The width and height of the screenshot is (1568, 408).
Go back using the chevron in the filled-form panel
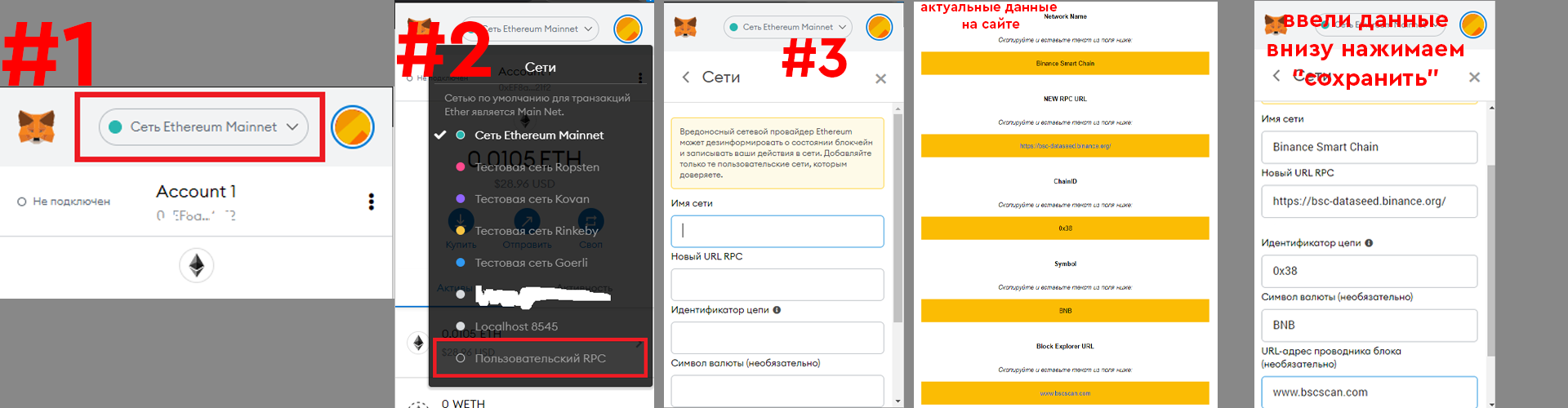1276,76
